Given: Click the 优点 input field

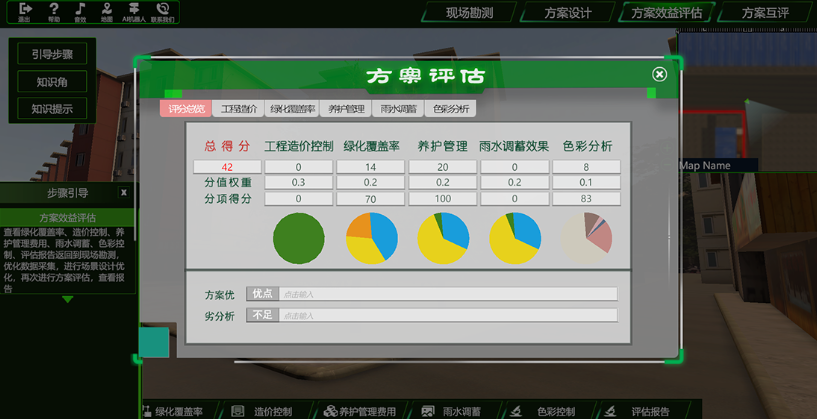Looking at the screenshot, I should click(446, 294).
